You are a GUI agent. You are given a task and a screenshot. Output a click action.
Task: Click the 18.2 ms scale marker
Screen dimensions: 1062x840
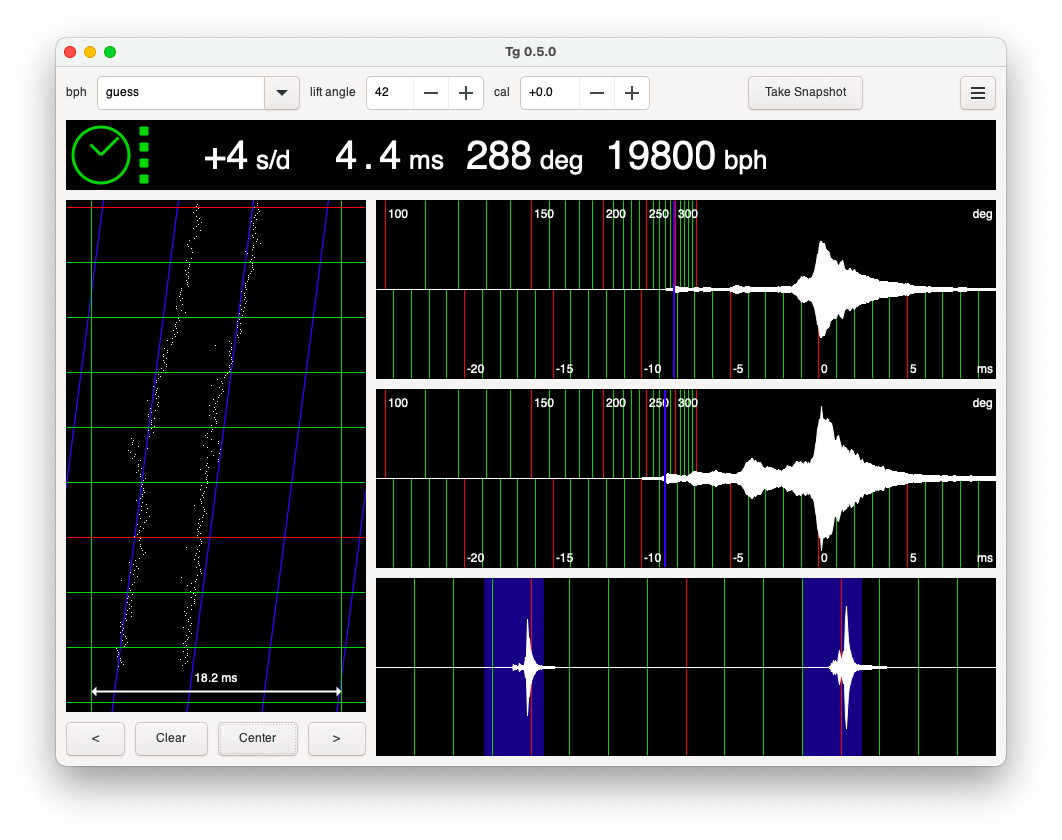216,679
